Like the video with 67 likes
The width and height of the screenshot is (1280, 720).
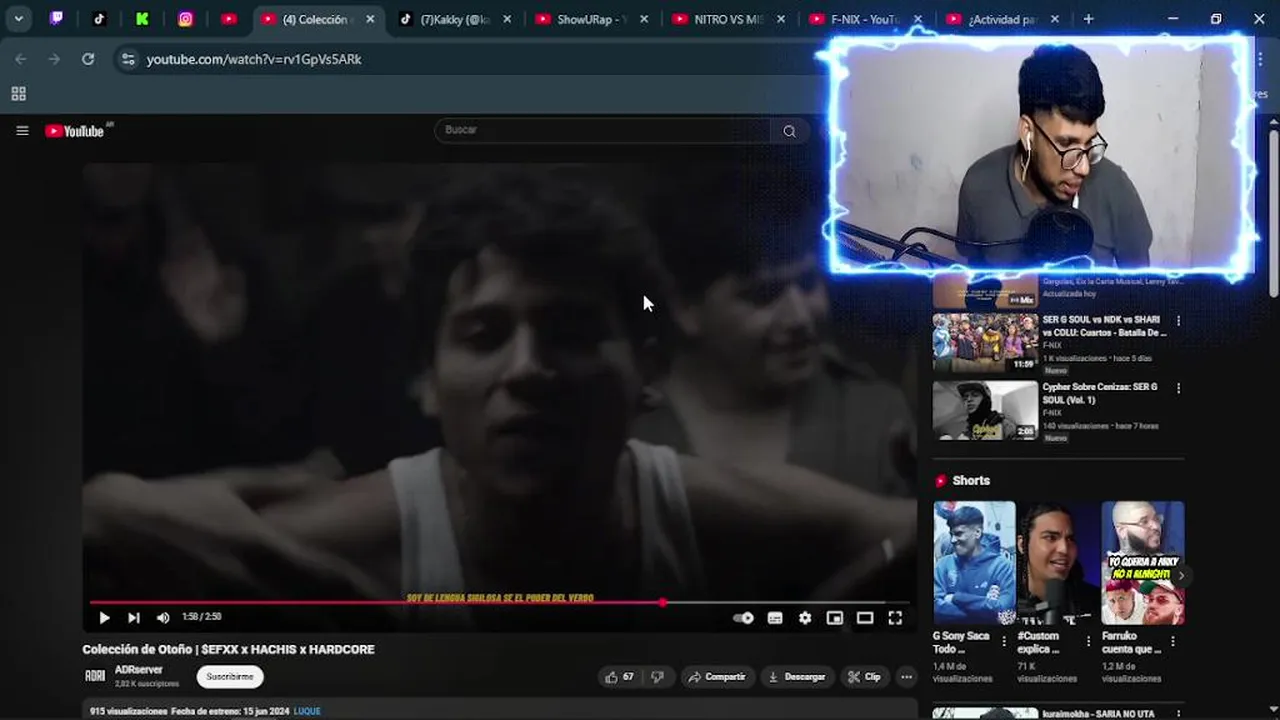(619, 677)
